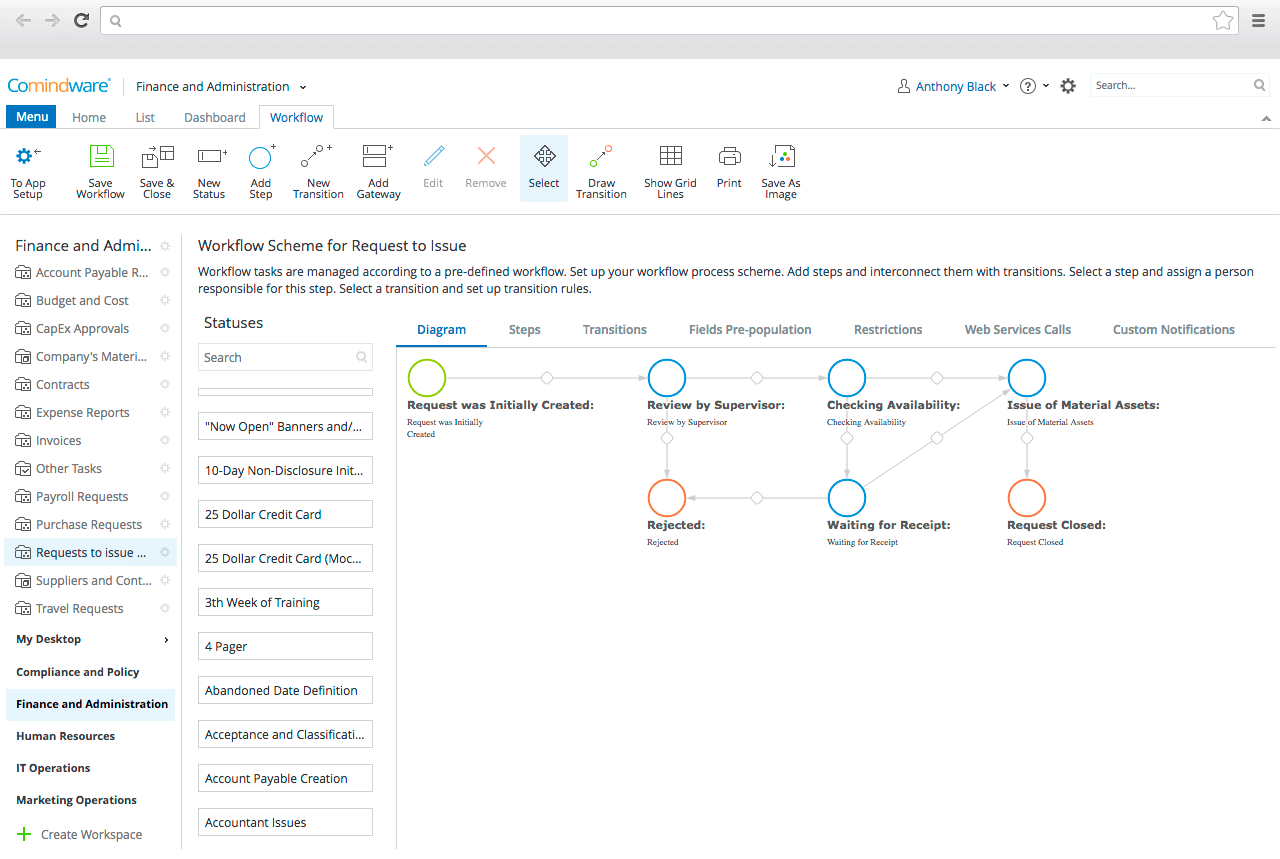The image size is (1280, 859).
Task: Open the Finance and Administration workspace dropdown
Action: pos(220,86)
